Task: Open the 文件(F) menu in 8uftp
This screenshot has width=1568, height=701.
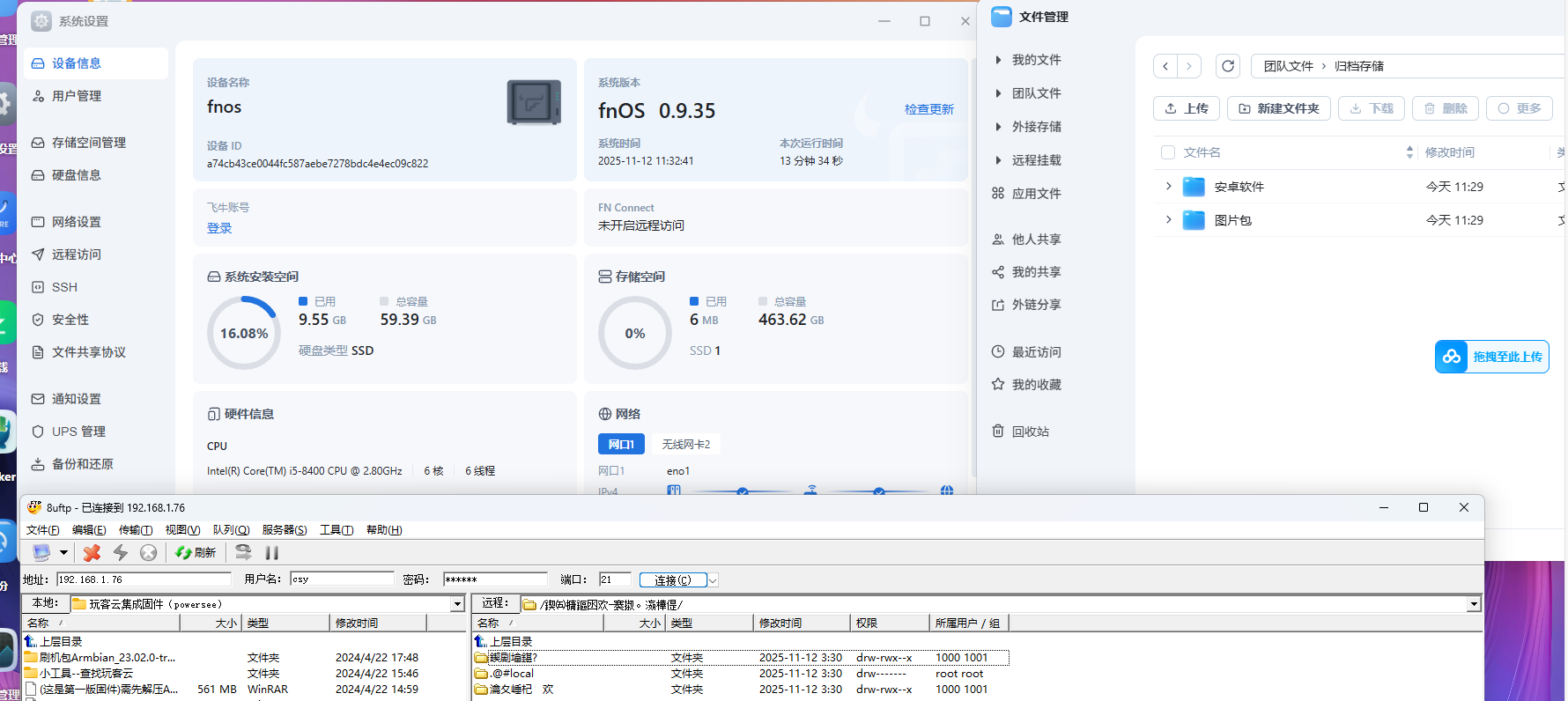Action: point(43,529)
